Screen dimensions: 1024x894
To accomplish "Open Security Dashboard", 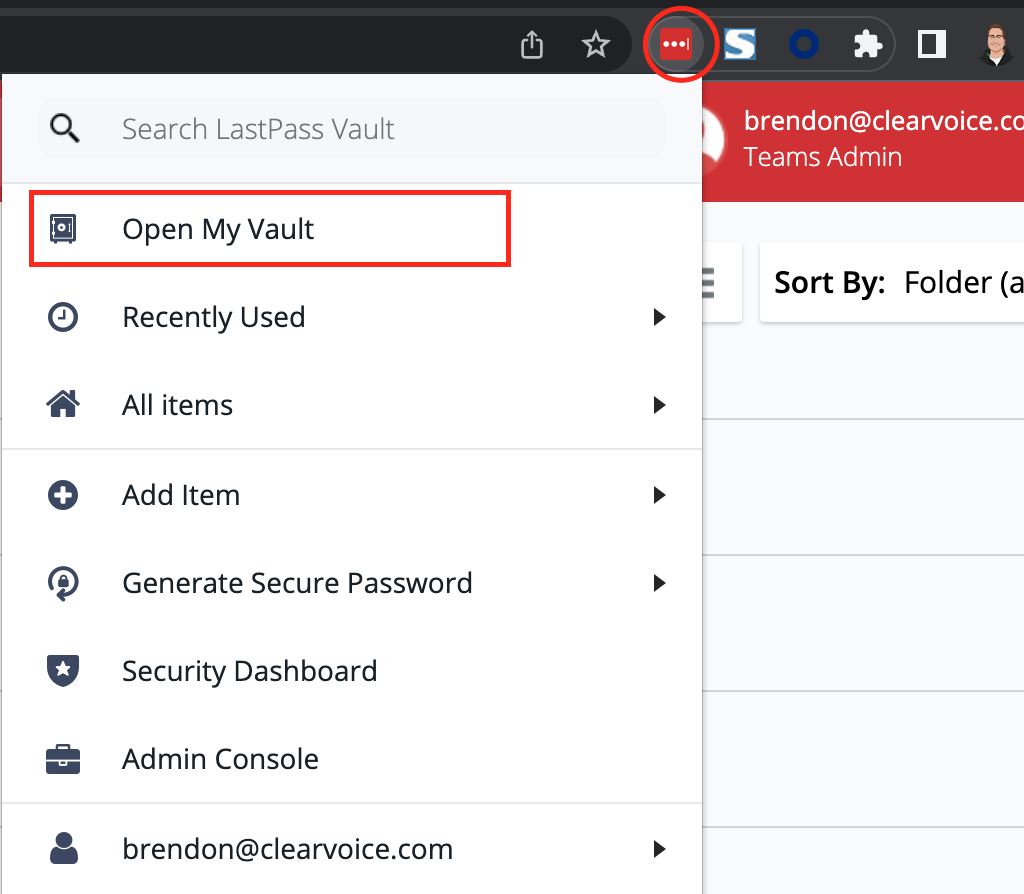I will [x=352, y=671].
